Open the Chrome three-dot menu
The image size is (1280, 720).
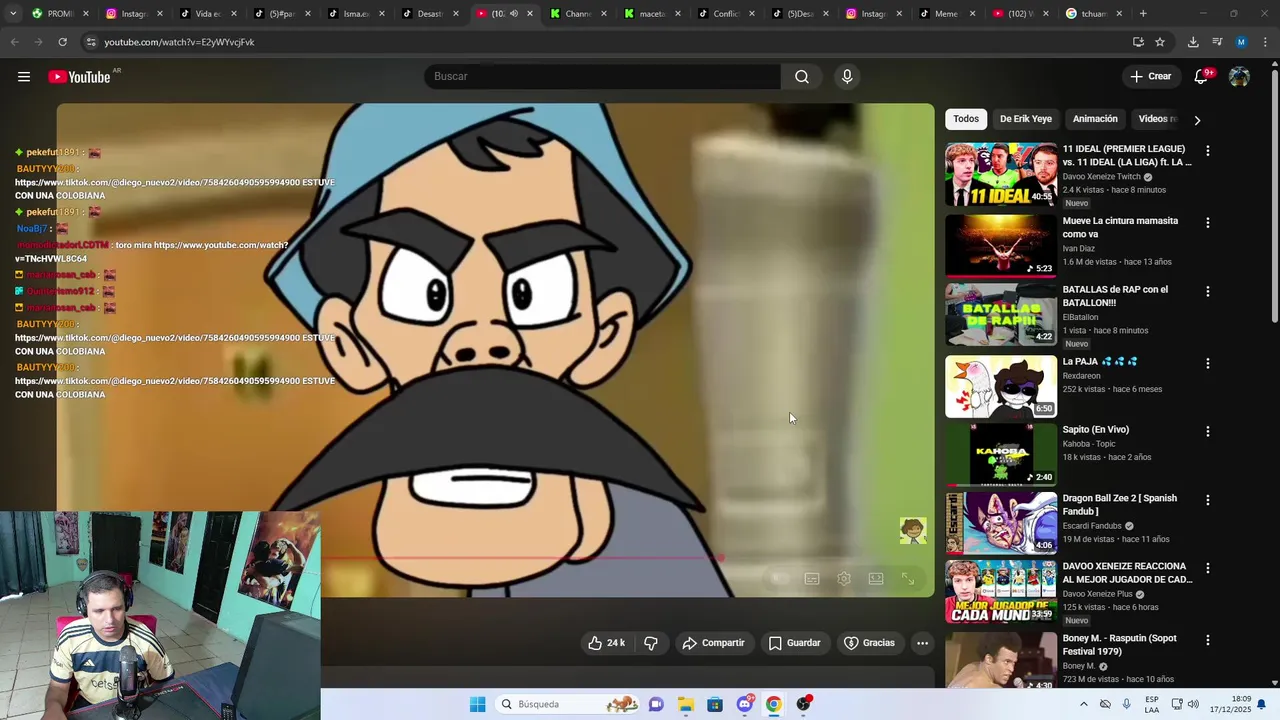(x=1264, y=42)
